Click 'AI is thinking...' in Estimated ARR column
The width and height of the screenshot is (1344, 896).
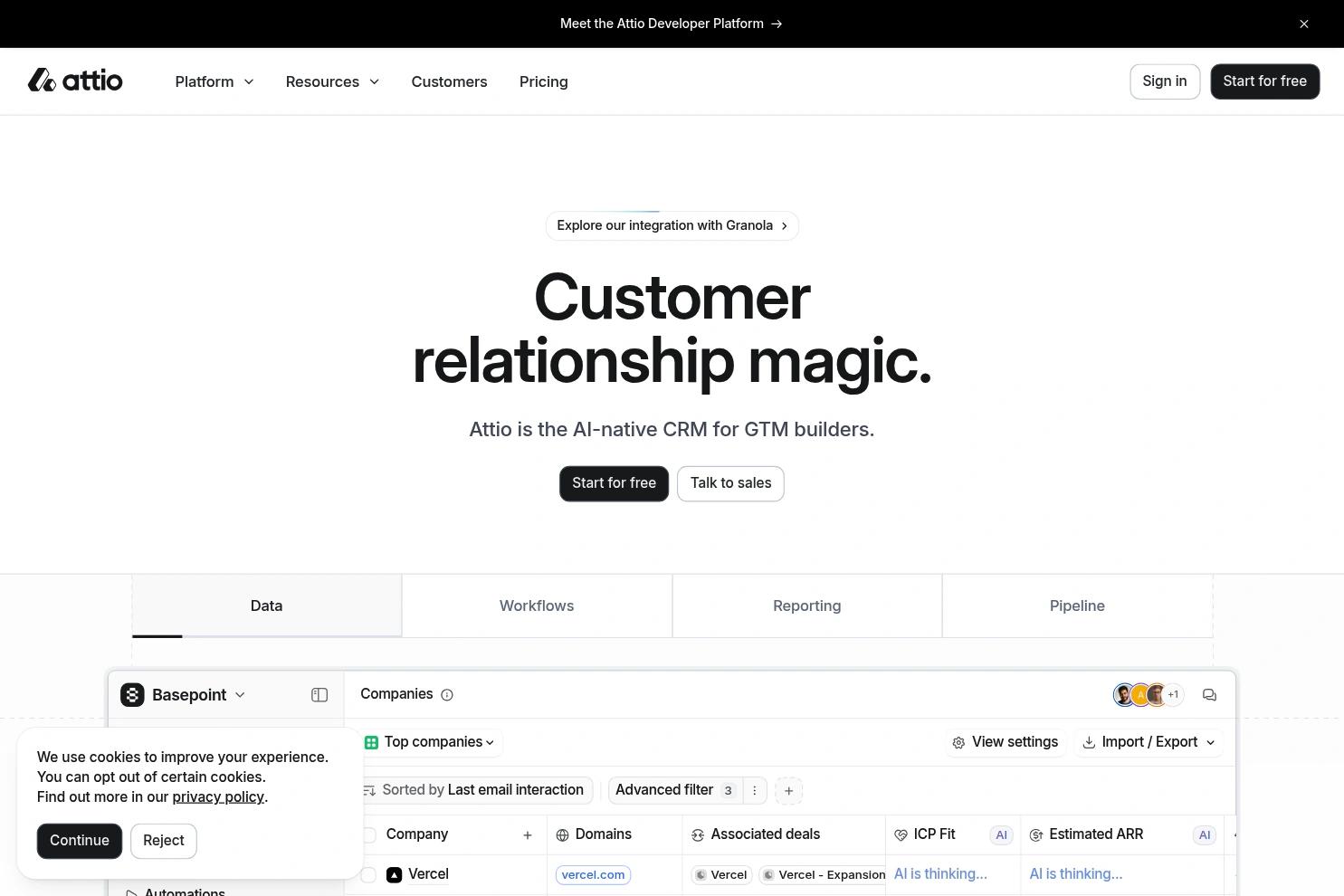click(x=1076, y=874)
